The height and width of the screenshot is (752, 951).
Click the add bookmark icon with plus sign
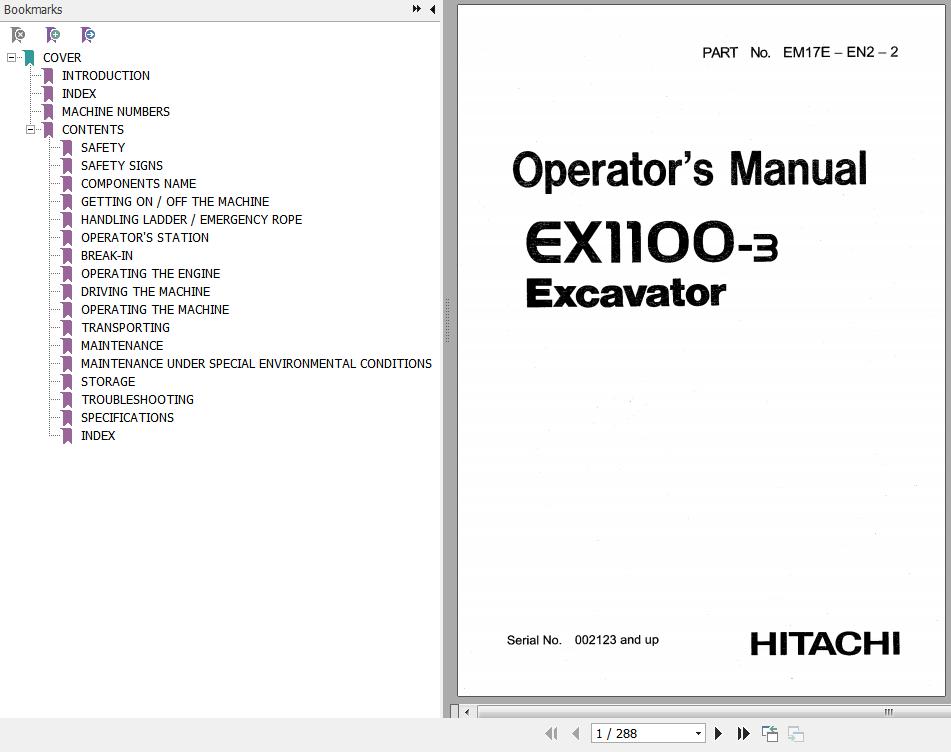(53, 35)
